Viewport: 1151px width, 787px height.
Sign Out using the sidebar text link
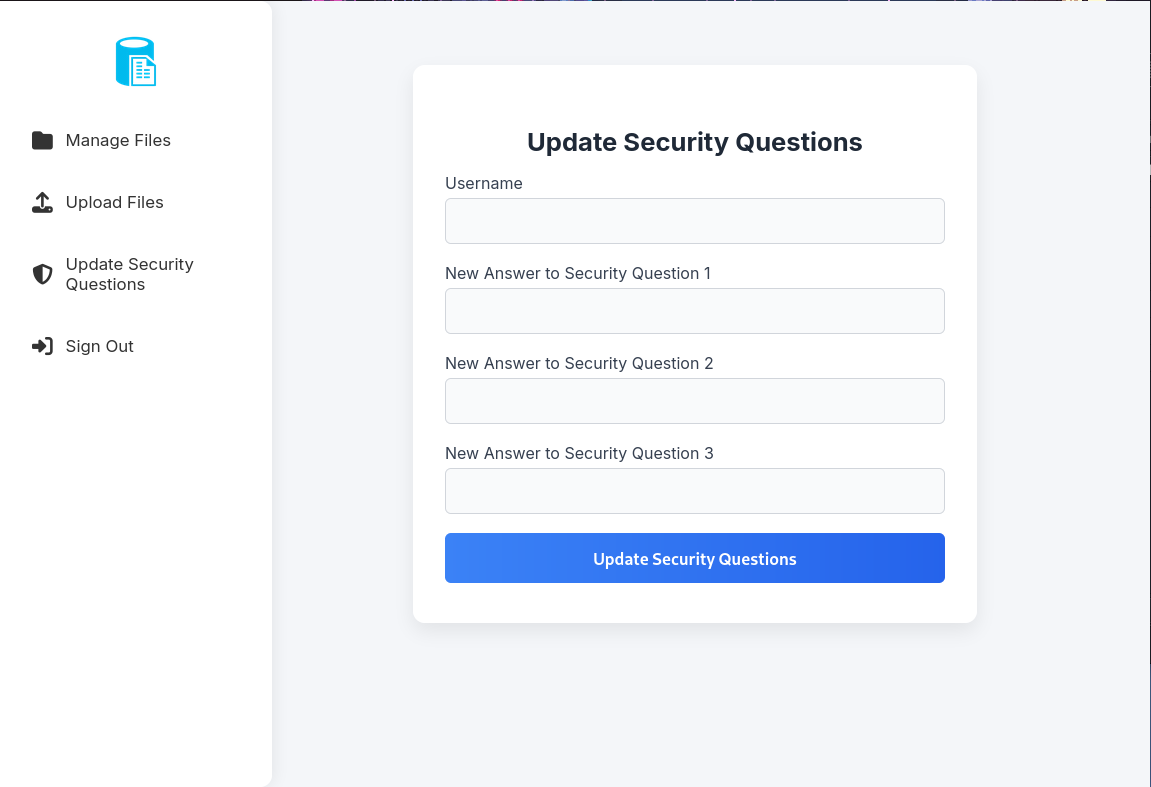pos(99,347)
